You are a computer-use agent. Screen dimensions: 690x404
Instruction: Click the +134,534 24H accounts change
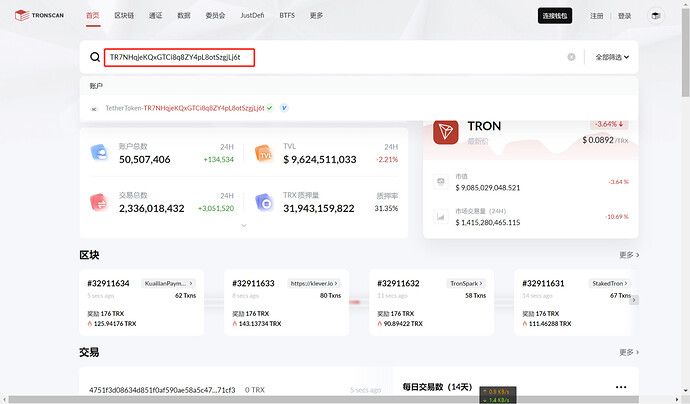[218, 159]
